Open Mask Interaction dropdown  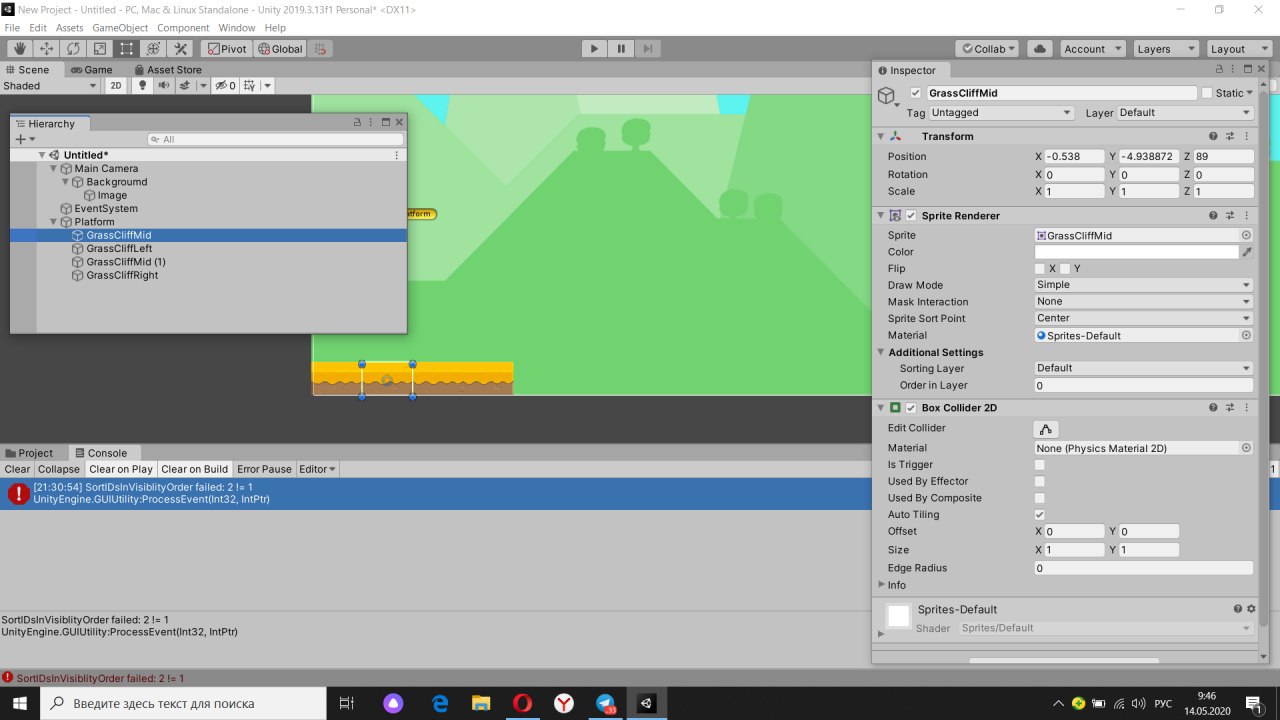[x=1143, y=301]
